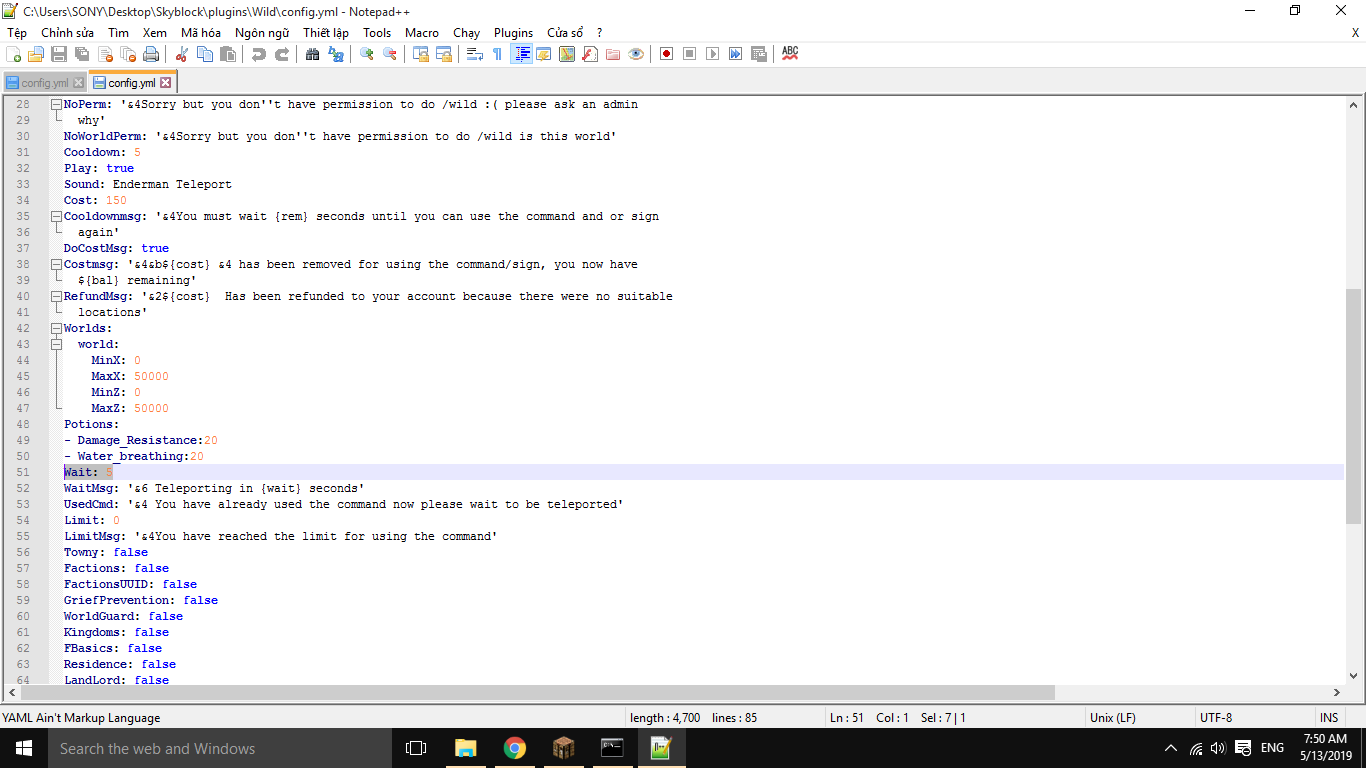Open the Find dialog via binoculars icon
The width and height of the screenshot is (1366, 768).
pos(313,53)
